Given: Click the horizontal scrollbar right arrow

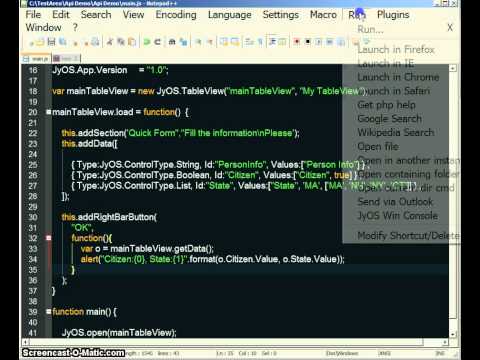Looking at the screenshot, I should tap(445, 342).
